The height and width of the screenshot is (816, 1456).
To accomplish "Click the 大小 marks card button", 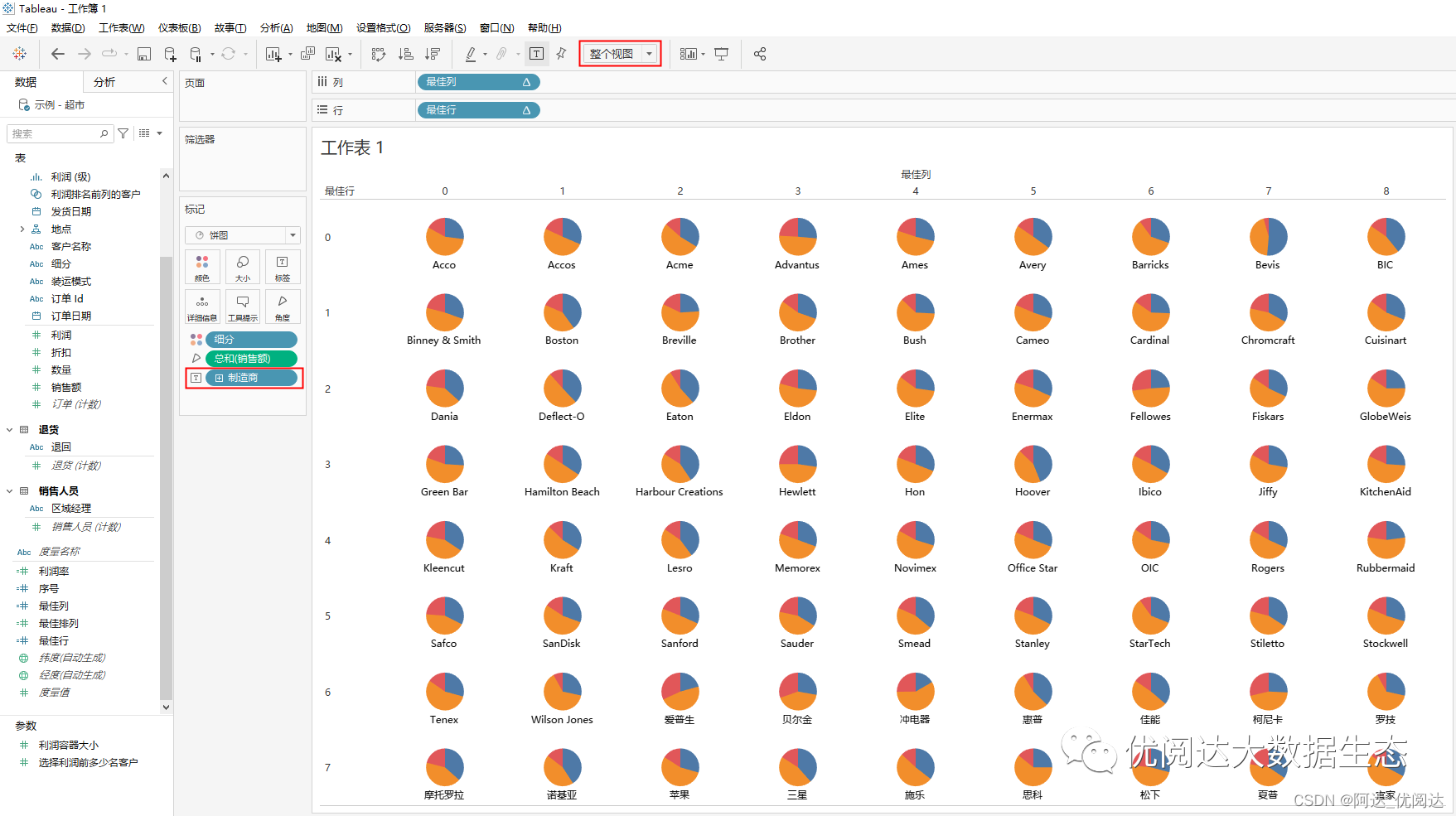I will click(243, 268).
